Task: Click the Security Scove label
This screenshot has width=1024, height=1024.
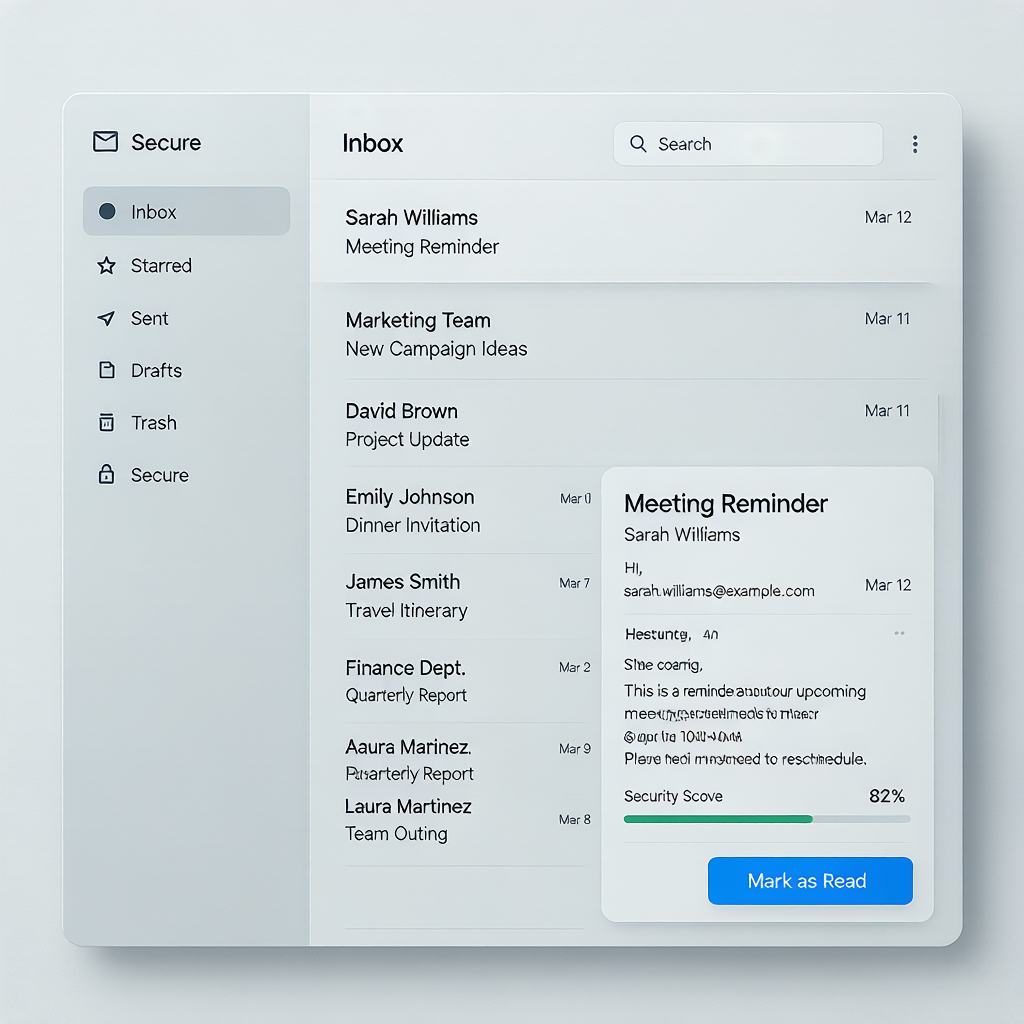Action: pyautogui.click(x=673, y=796)
